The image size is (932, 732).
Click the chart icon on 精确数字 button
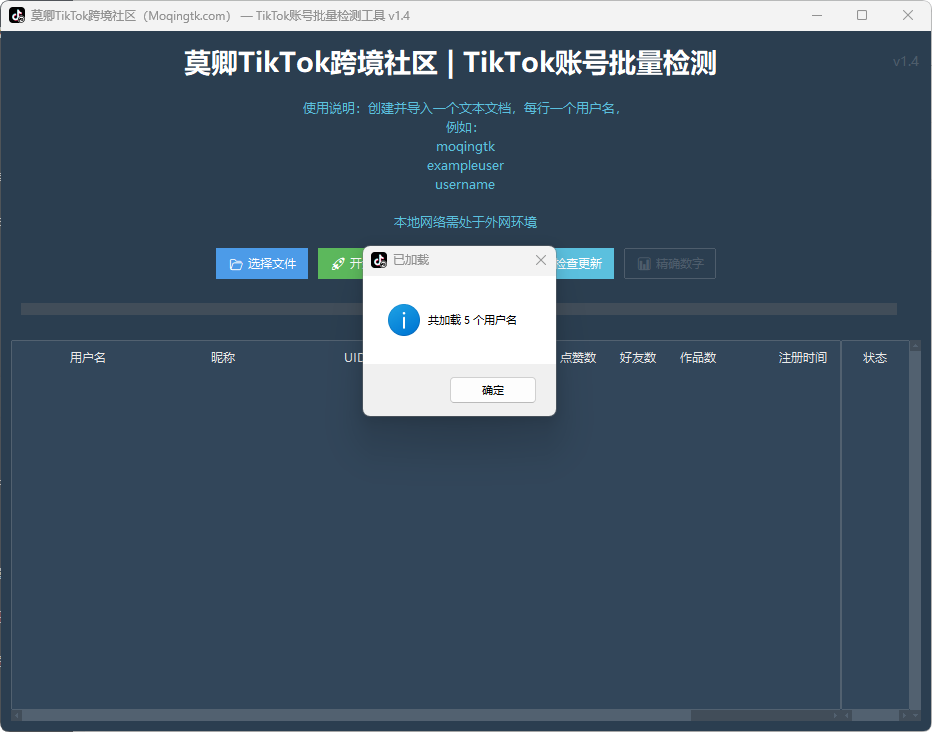[x=644, y=264]
